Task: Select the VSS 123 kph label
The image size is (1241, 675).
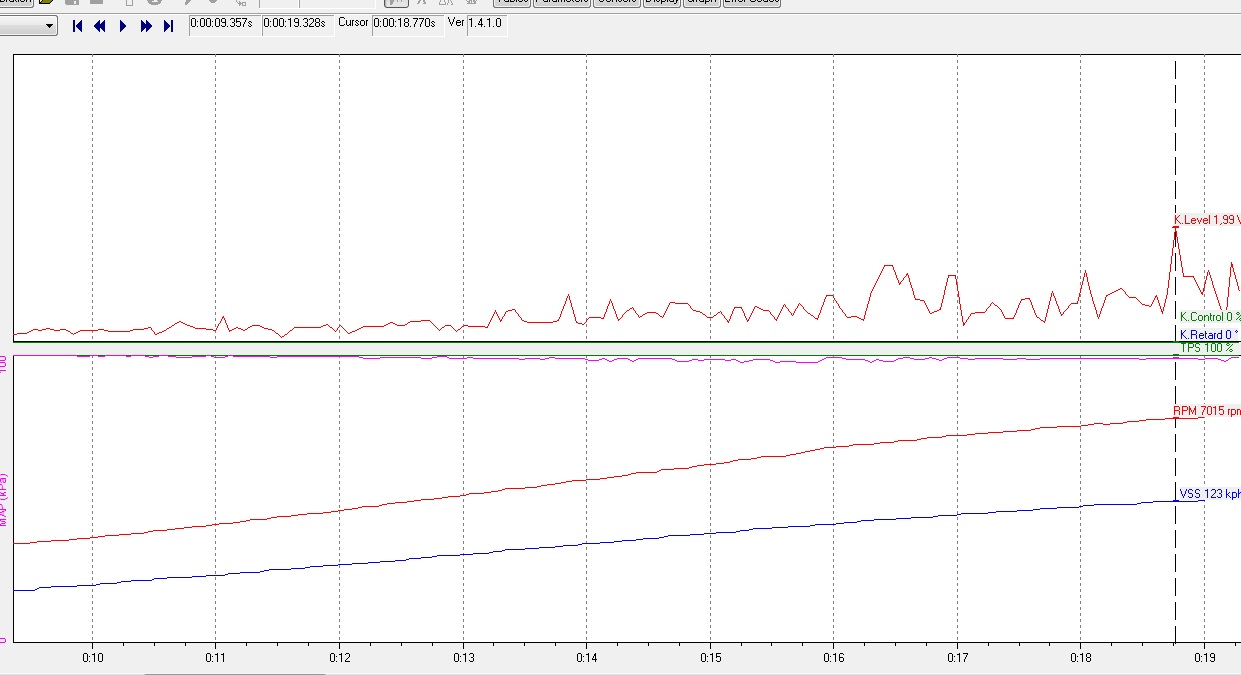Action: point(1209,494)
